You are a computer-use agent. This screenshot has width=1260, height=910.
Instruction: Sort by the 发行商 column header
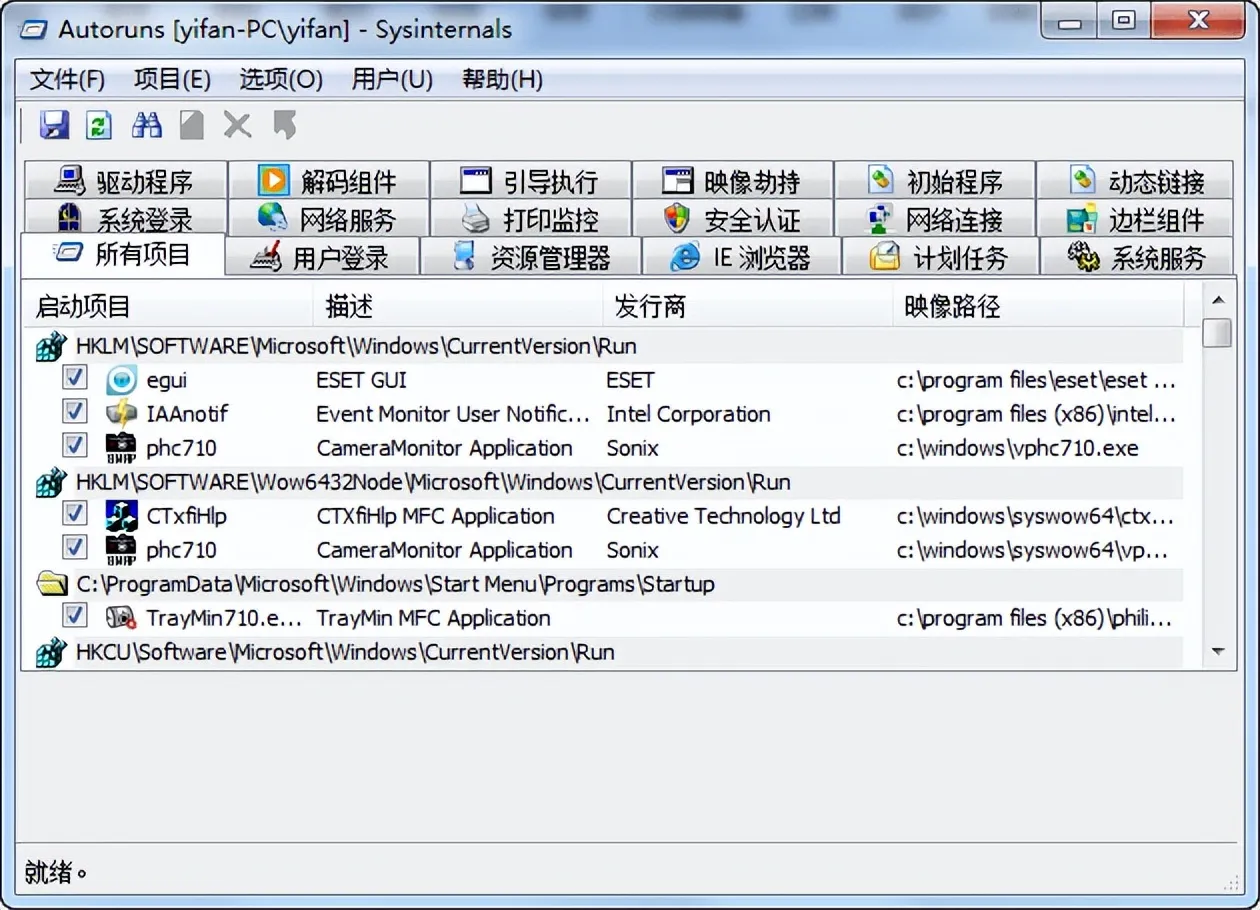tap(748, 306)
